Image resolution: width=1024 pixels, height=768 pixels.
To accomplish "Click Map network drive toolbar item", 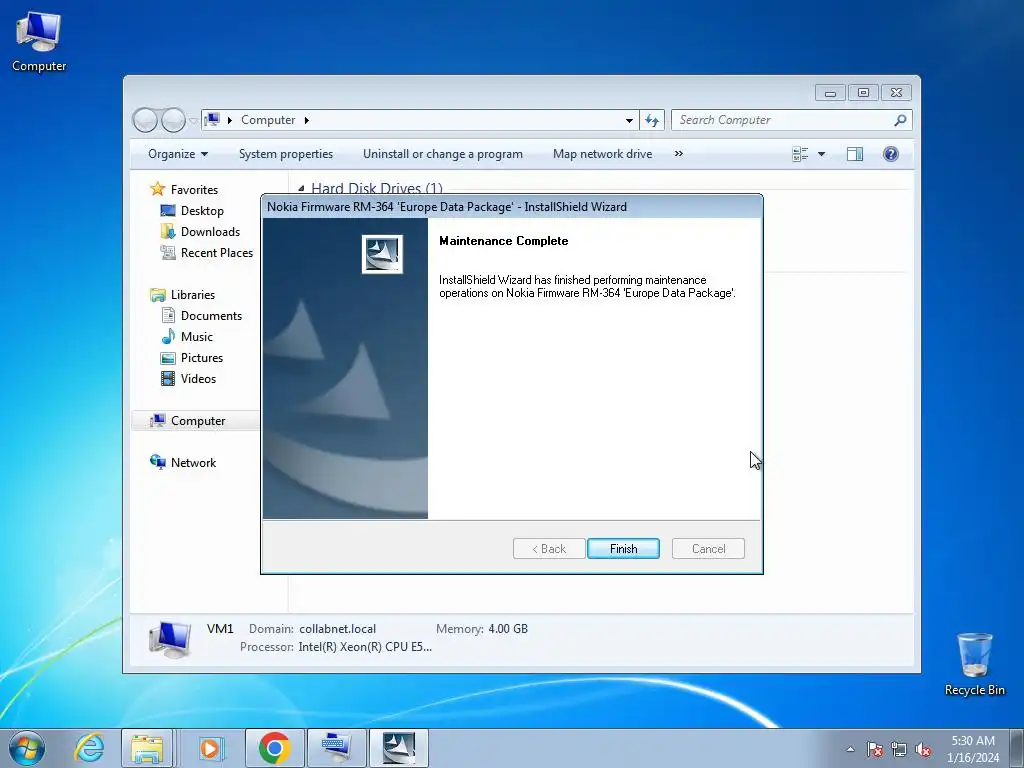I will click(602, 154).
